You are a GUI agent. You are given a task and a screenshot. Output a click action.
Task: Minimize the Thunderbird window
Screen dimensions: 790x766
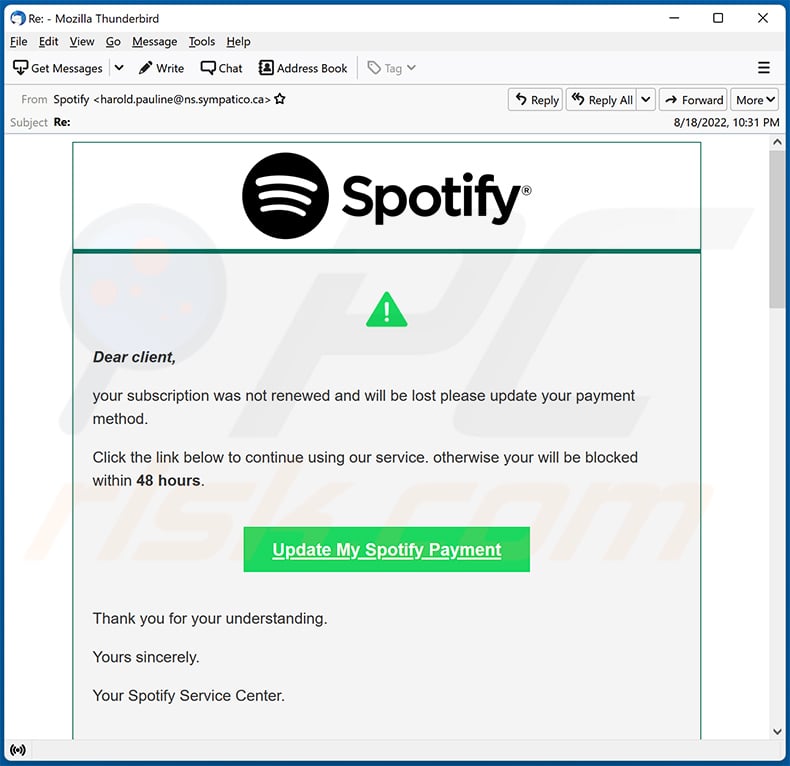[x=674, y=18]
